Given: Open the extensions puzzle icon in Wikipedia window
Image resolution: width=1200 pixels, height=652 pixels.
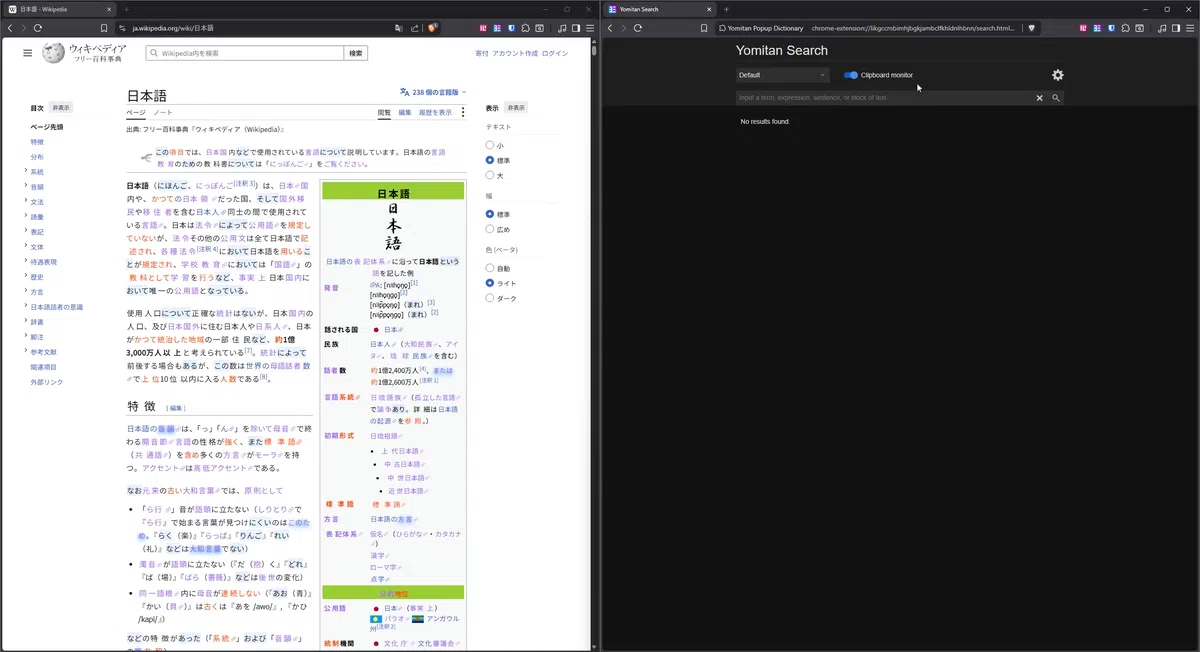Looking at the screenshot, I should [x=526, y=28].
